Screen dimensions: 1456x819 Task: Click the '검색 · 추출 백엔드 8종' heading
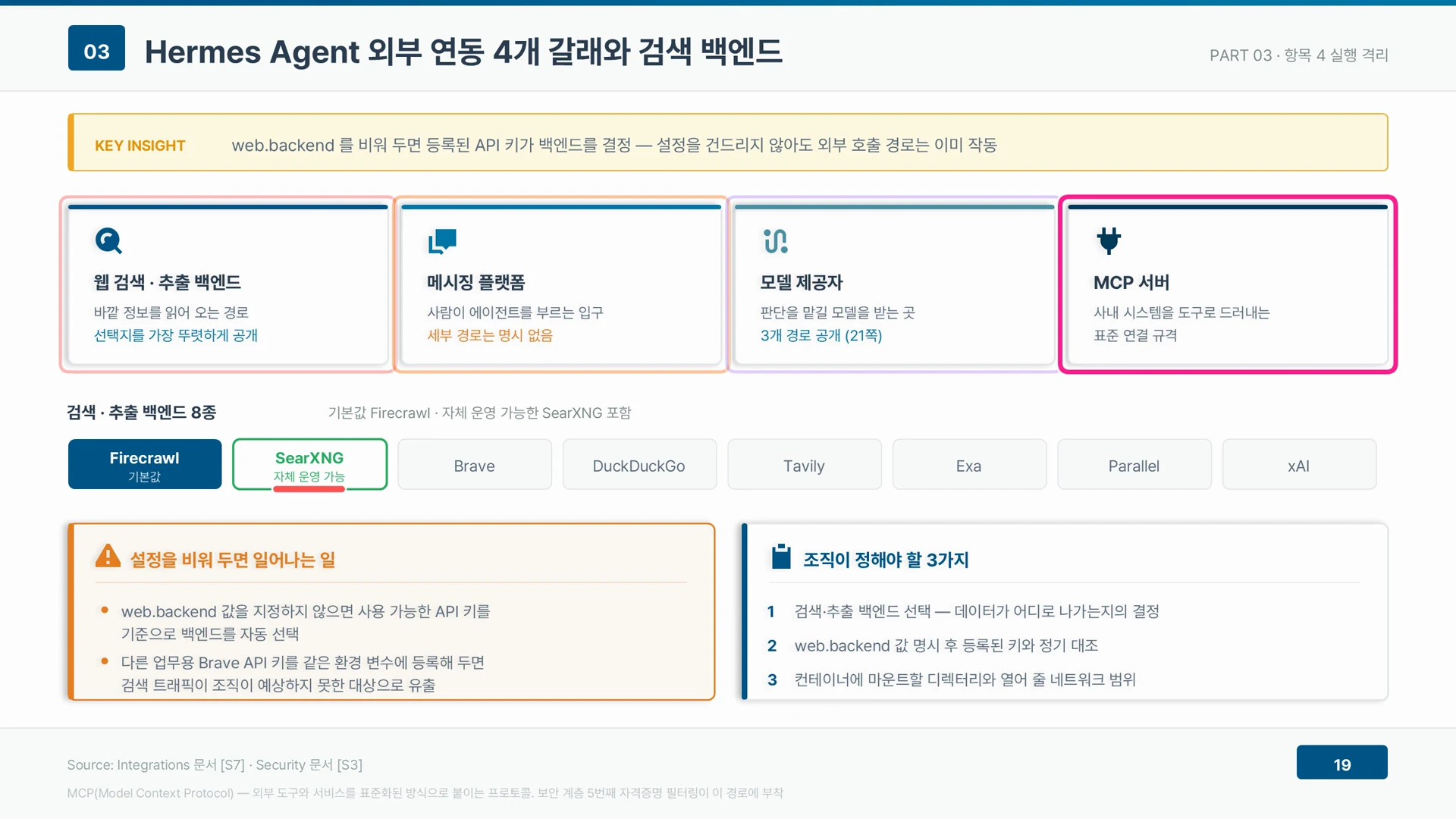click(x=142, y=413)
